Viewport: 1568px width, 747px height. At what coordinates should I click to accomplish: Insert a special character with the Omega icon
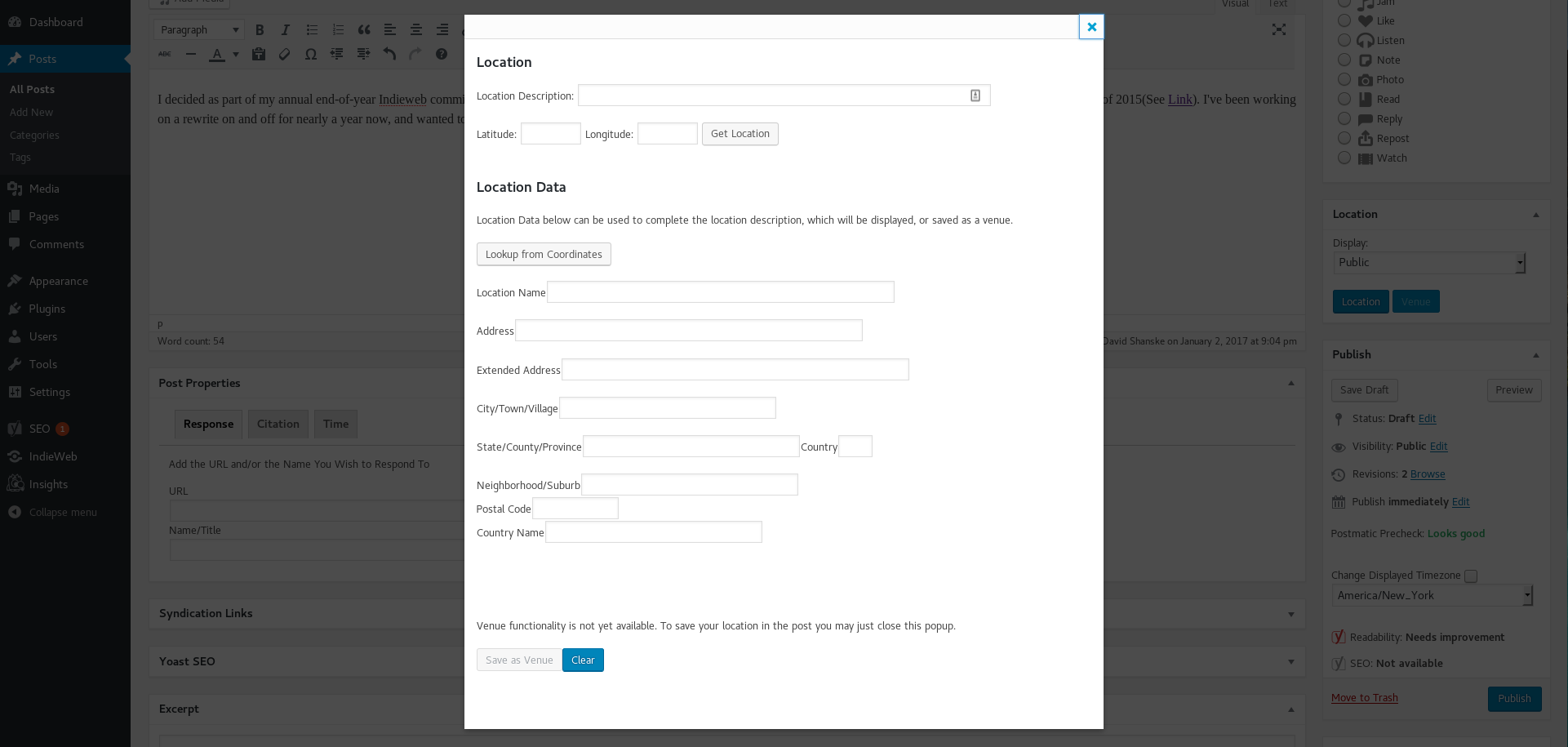point(310,55)
